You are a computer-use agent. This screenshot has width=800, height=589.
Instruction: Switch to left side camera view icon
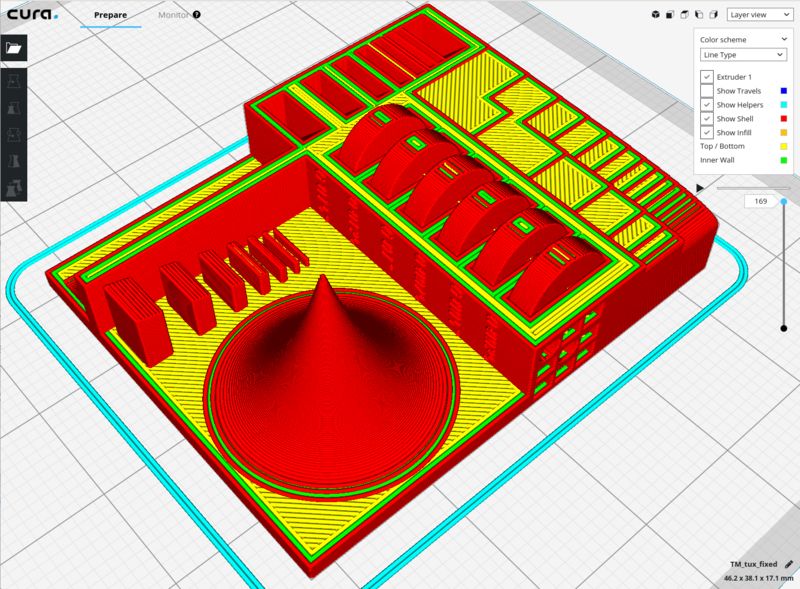click(699, 15)
